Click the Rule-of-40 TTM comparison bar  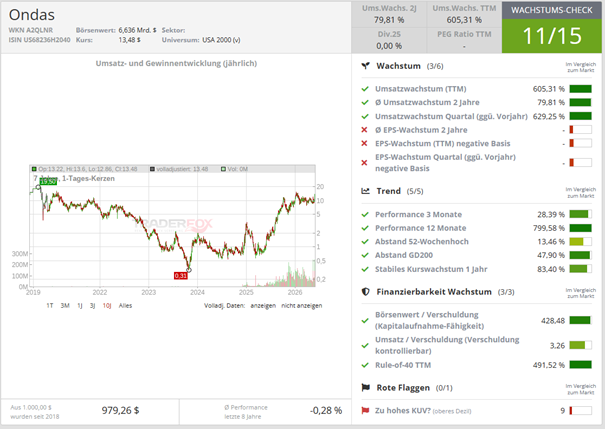[x=580, y=365]
